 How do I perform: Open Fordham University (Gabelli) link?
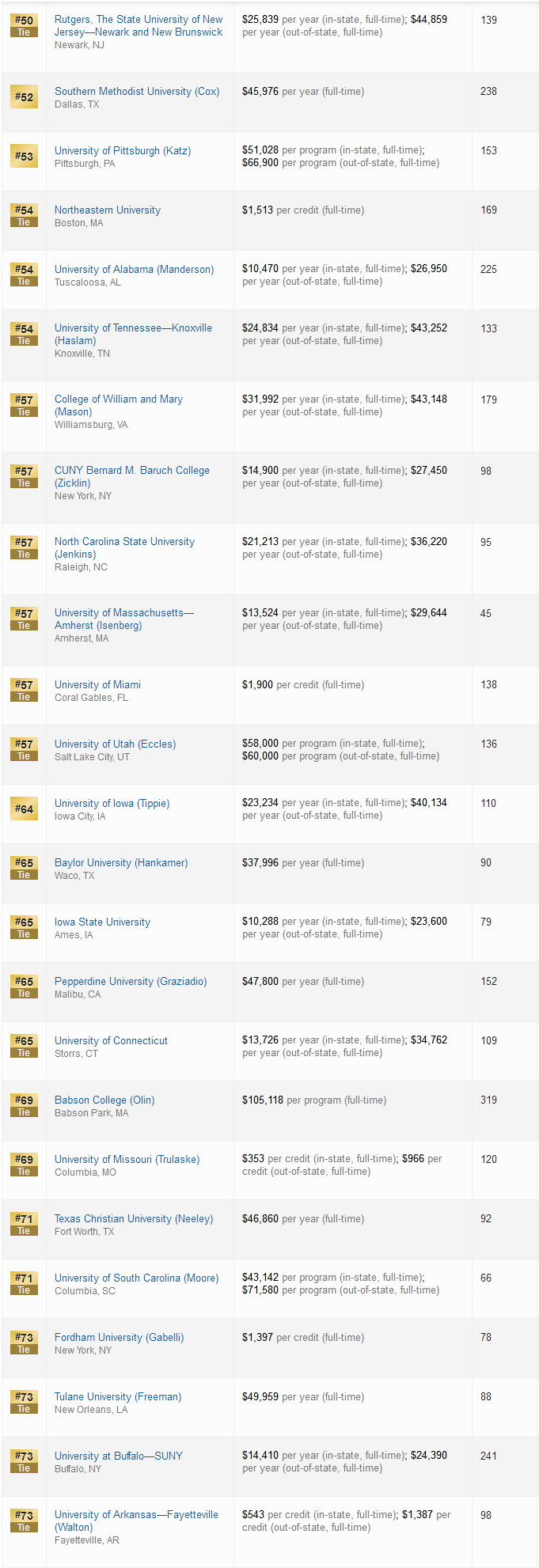119,1338
